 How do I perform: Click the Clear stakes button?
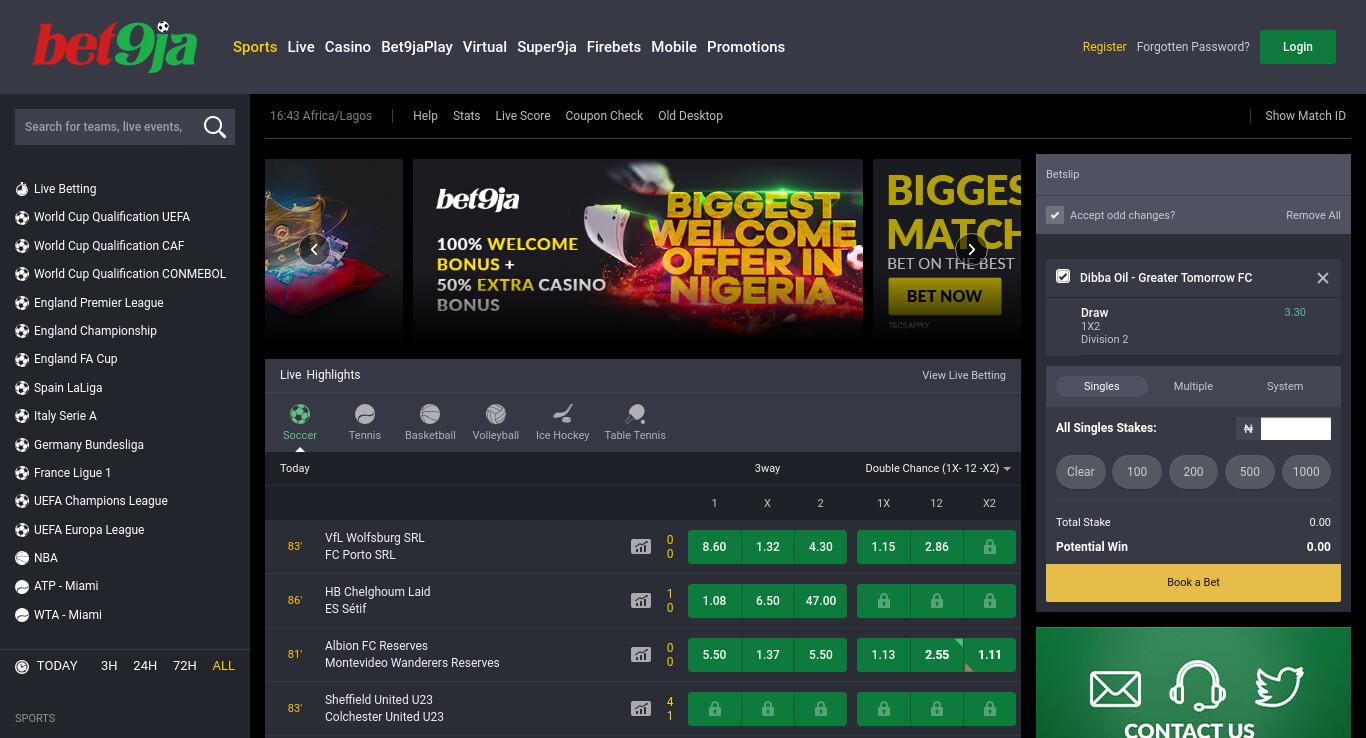1081,472
